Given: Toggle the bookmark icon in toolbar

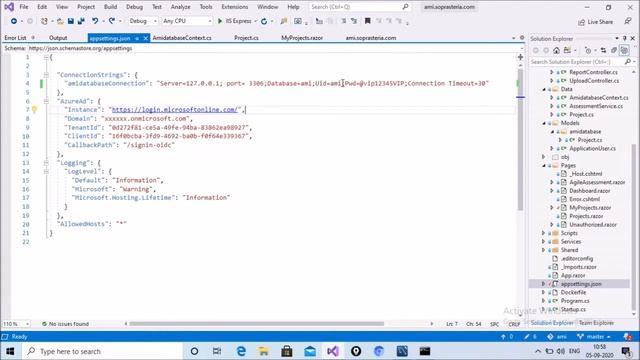Looking at the screenshot, I should pyautogui.click(x=367, y=21).
